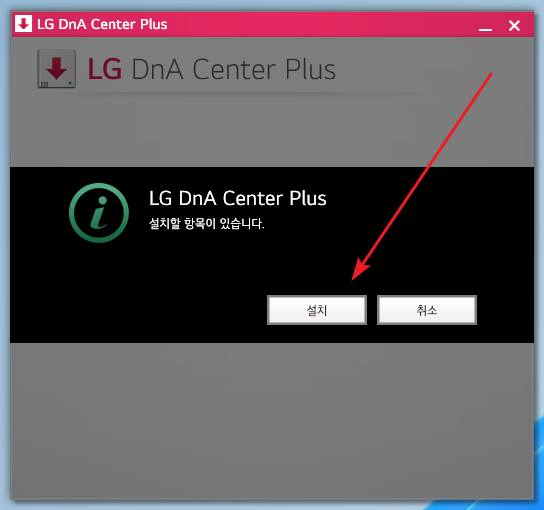Select the title bar text LG DnA Center Plus

click(x=102, y=24)
